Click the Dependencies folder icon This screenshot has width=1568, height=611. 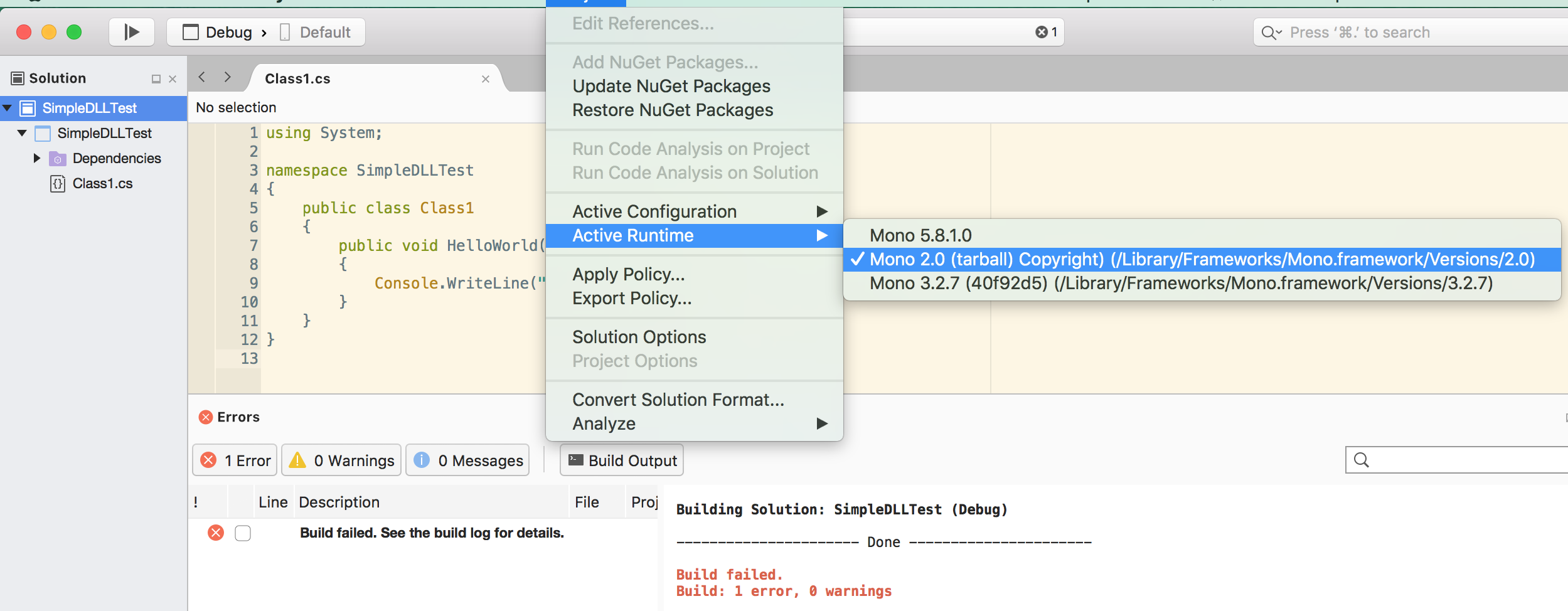point(58,159)
